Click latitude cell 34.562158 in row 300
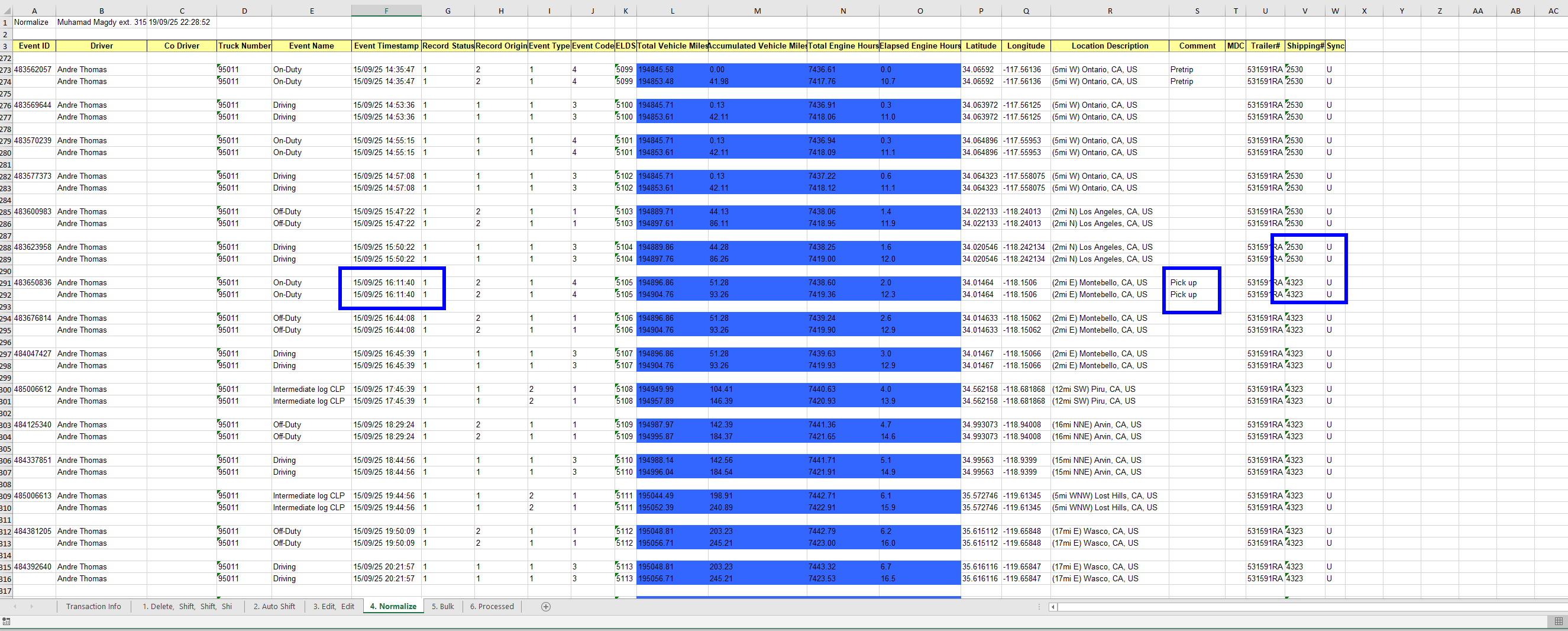 tap(981, 389)
